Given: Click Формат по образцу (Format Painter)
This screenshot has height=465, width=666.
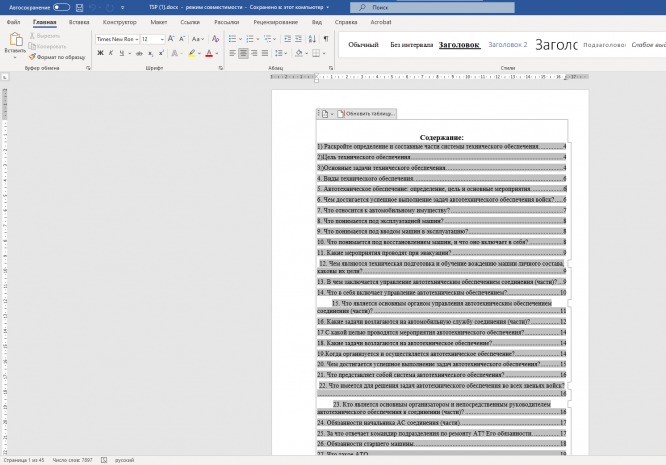Looking at the screenshot, I should pyautogui.click(x=57, y=57).
